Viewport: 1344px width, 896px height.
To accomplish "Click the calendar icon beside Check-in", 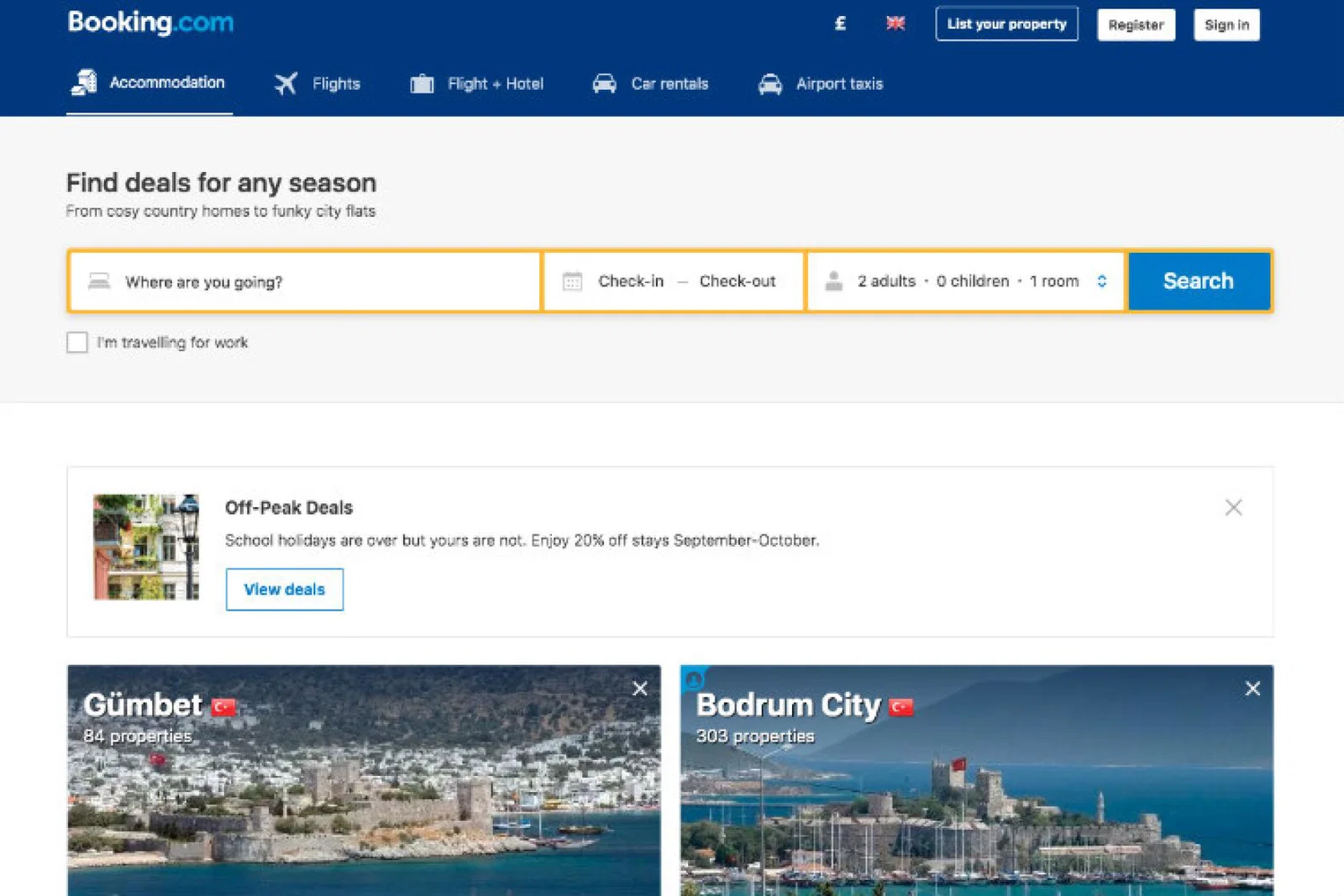I will click(572, 281).
